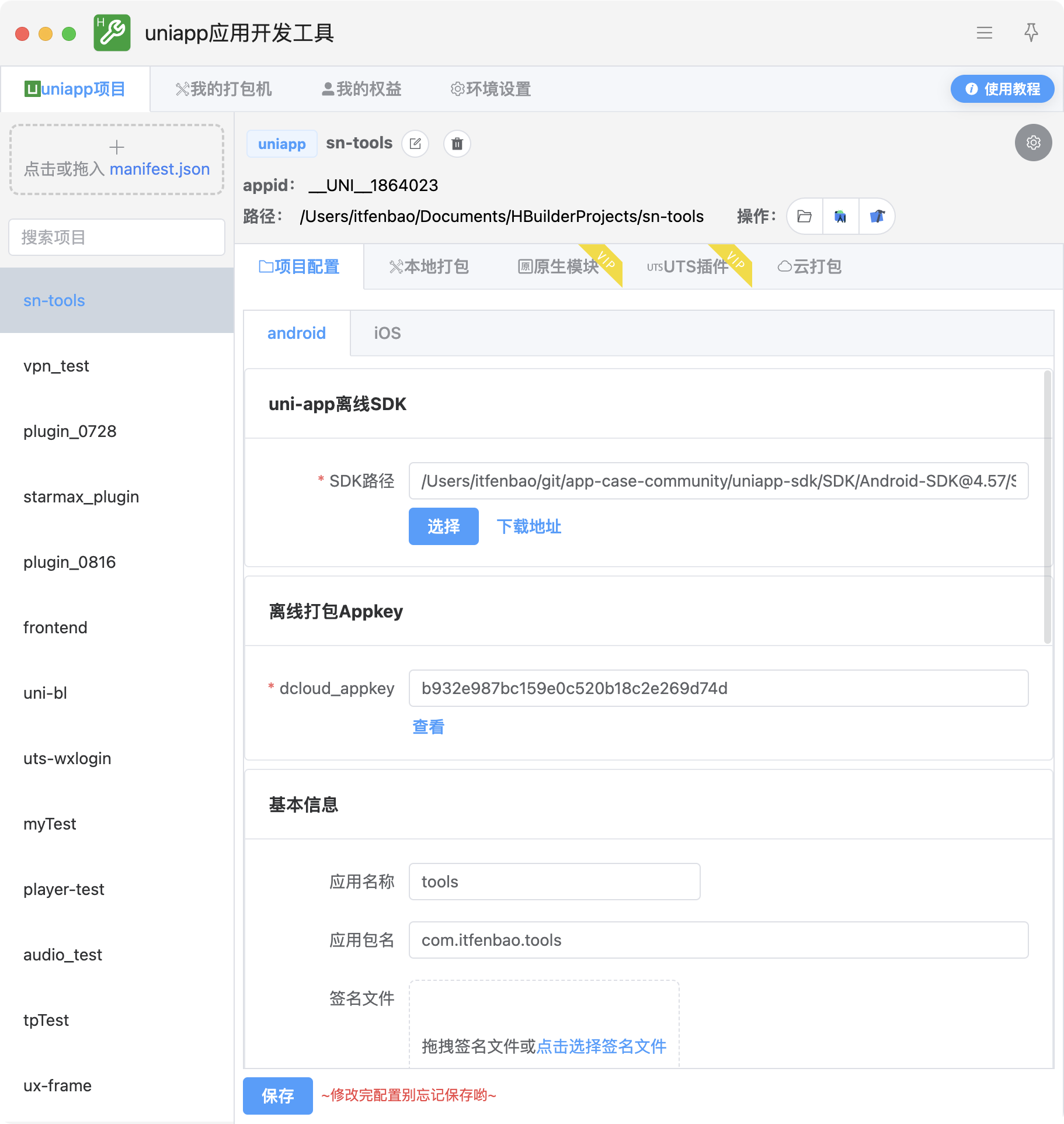Click the uniapp project type tag
The image size is (1064, 1124).
pos(282,144)
